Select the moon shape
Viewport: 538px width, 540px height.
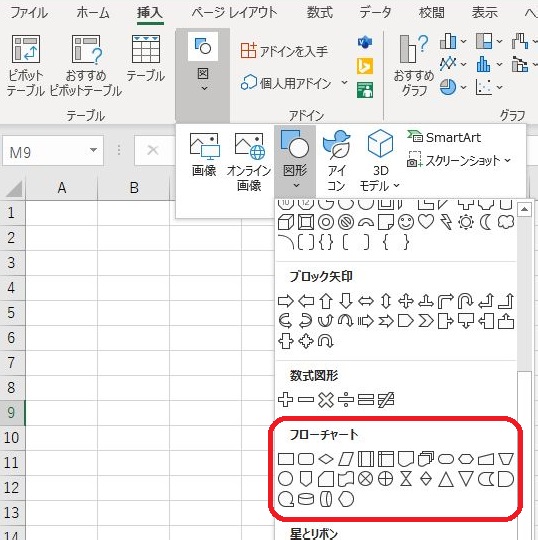[486, 222]
